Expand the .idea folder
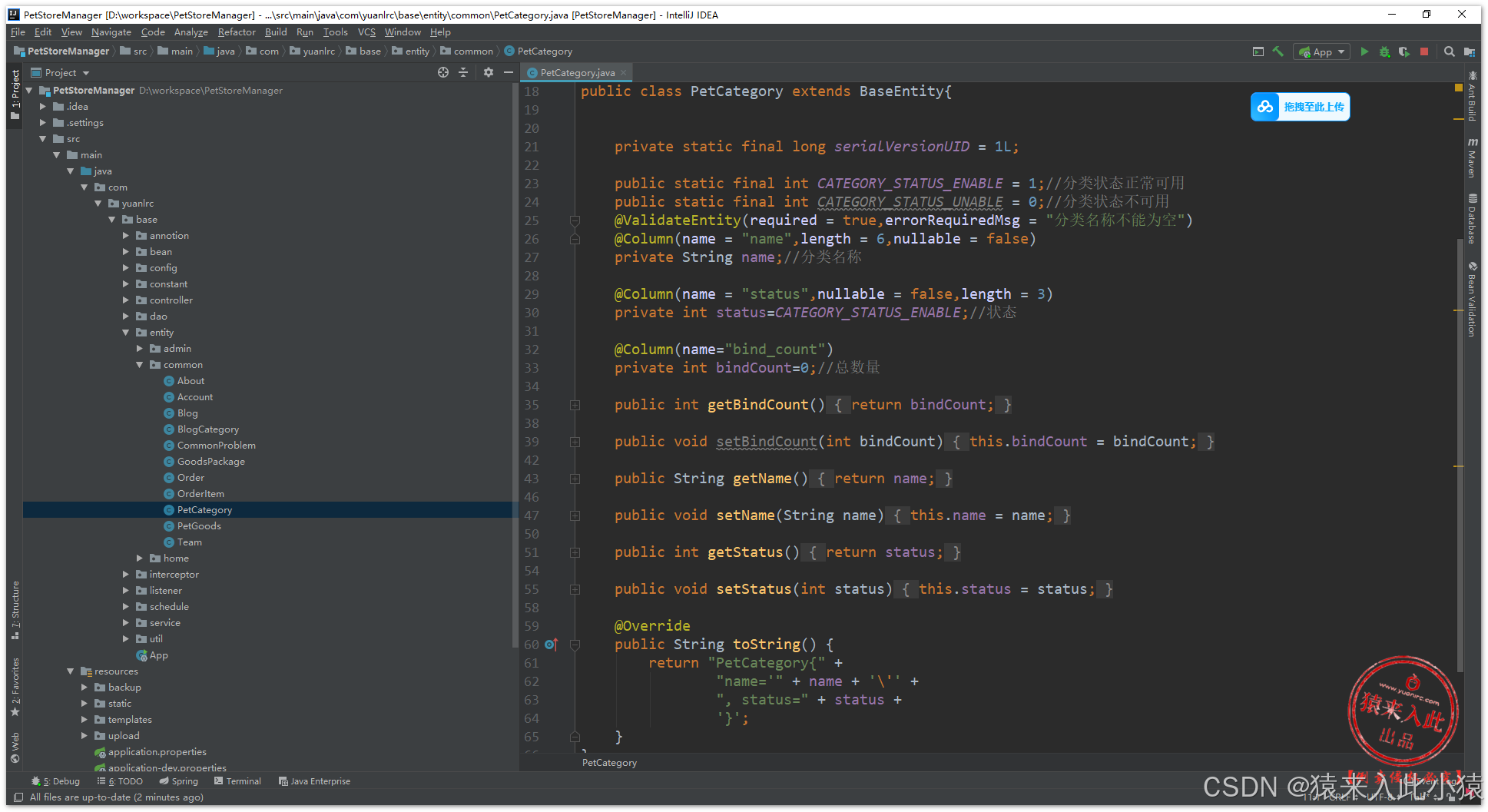The height and width of the screenshot is (812, 1488). 43,107
